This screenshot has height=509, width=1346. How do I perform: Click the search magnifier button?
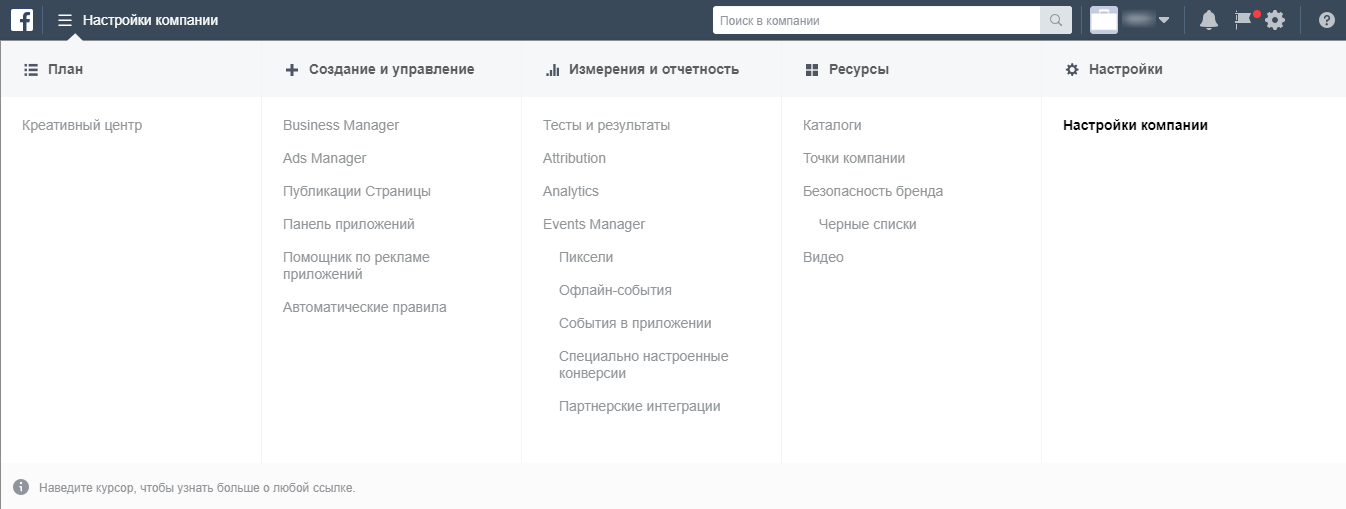(1055, 20)
